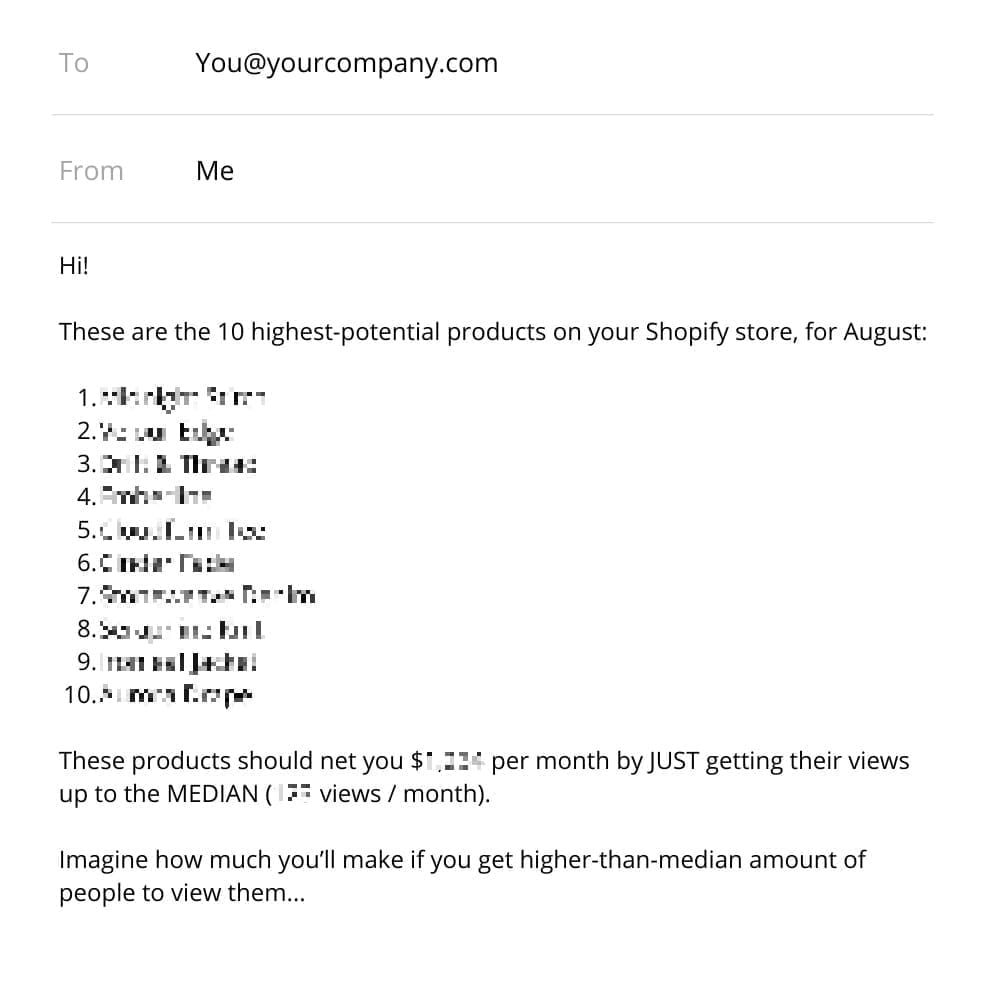Select blurred product item number 6

pos(168,563)
